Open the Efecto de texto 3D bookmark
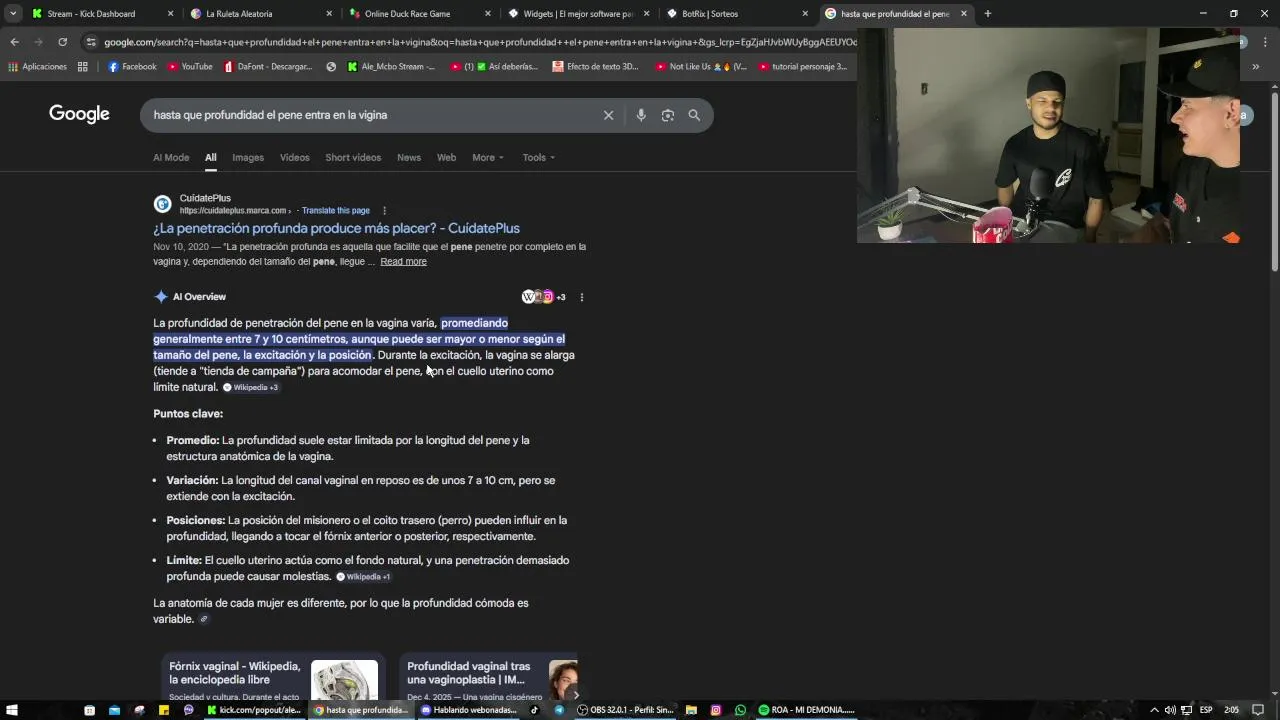The image size is (1280, 720). coord(595,67)
